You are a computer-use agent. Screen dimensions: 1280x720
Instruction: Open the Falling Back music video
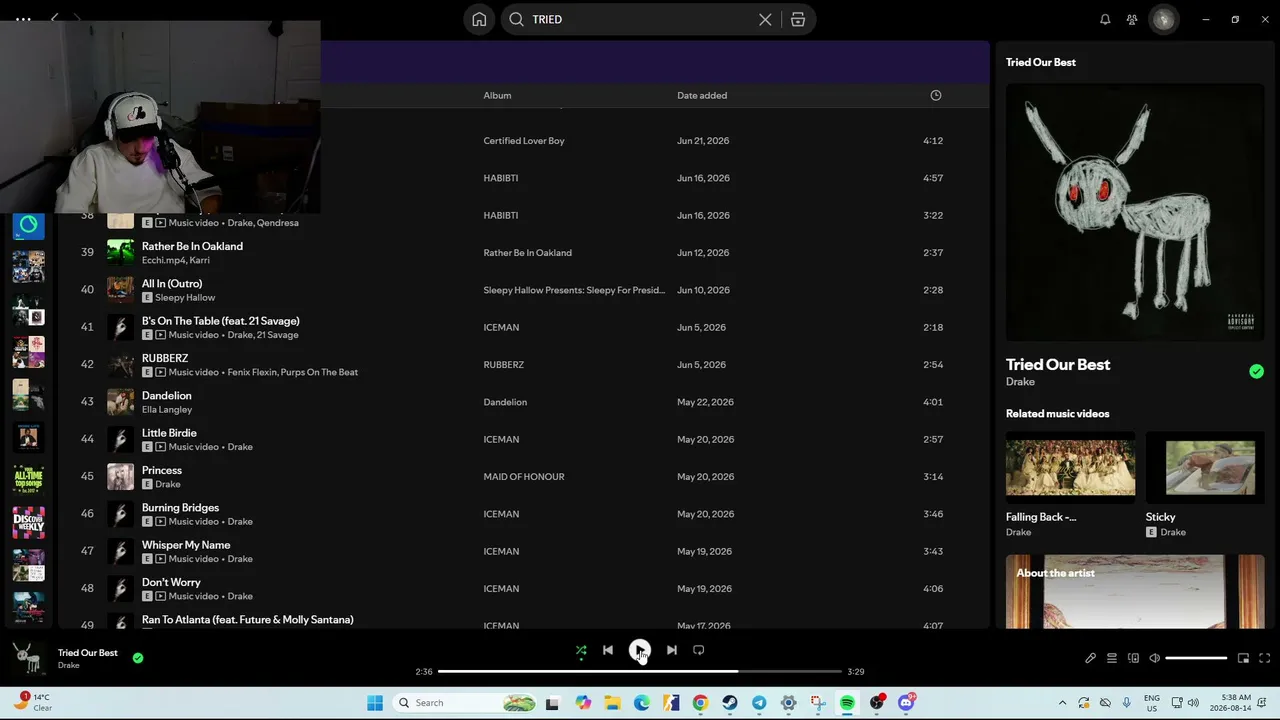(x=1070, y=485)
